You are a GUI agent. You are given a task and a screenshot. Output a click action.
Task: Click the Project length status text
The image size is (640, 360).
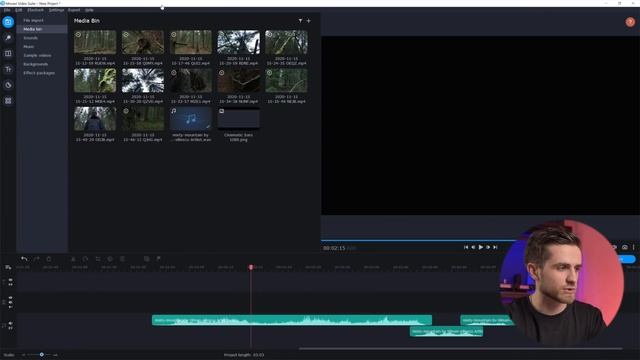pos(244,355)
